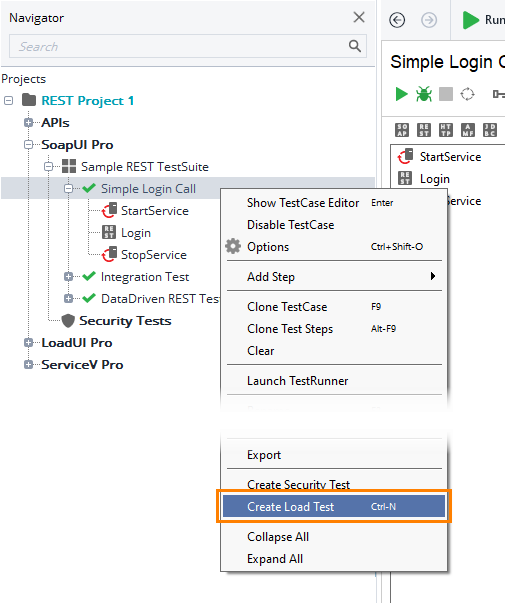
Task: Click the Integration Test checkmark icon
Action: (x=89, y=276)
